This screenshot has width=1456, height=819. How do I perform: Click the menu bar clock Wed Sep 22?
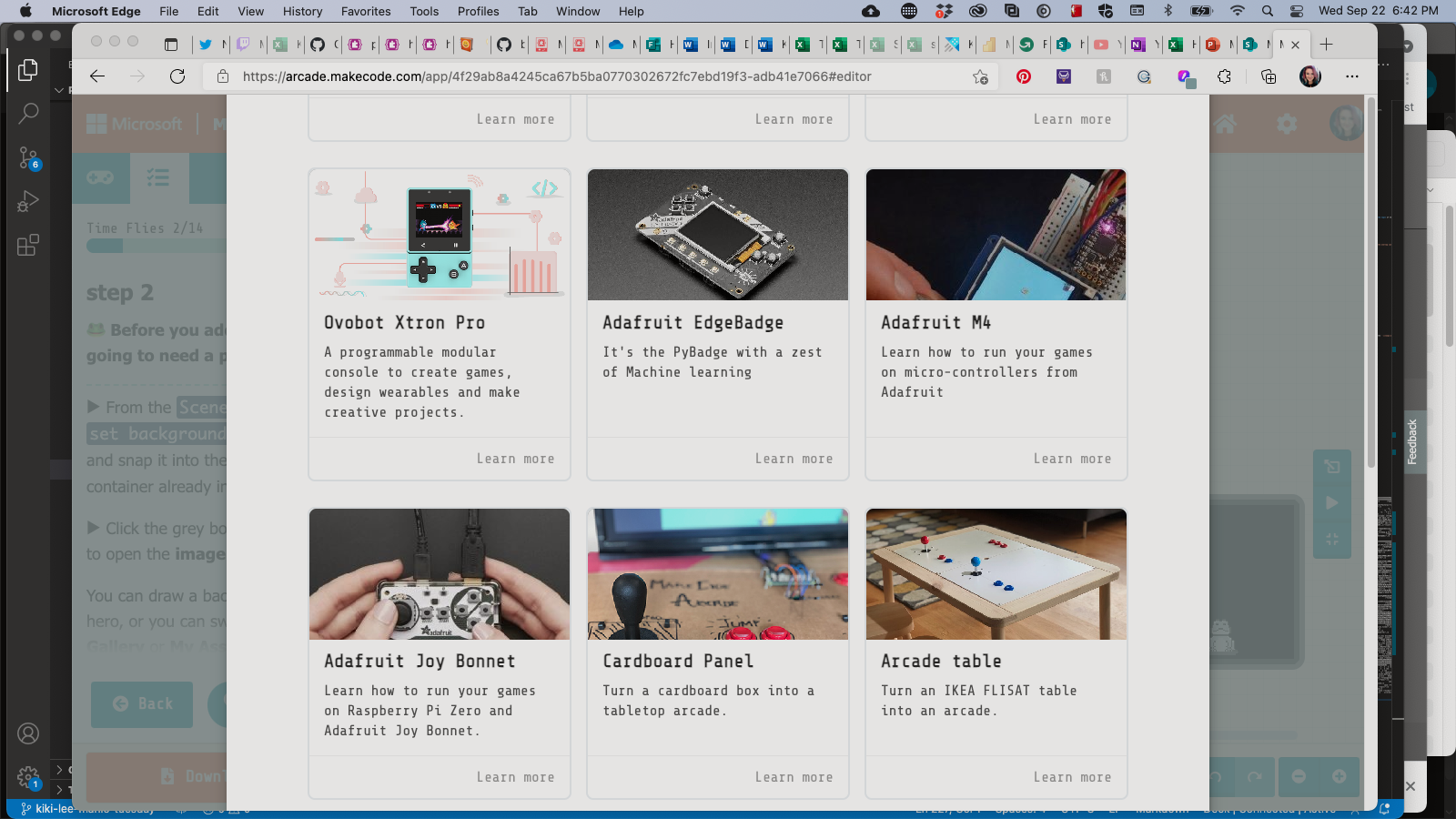pyautogui.click(x=1379, y=11)
